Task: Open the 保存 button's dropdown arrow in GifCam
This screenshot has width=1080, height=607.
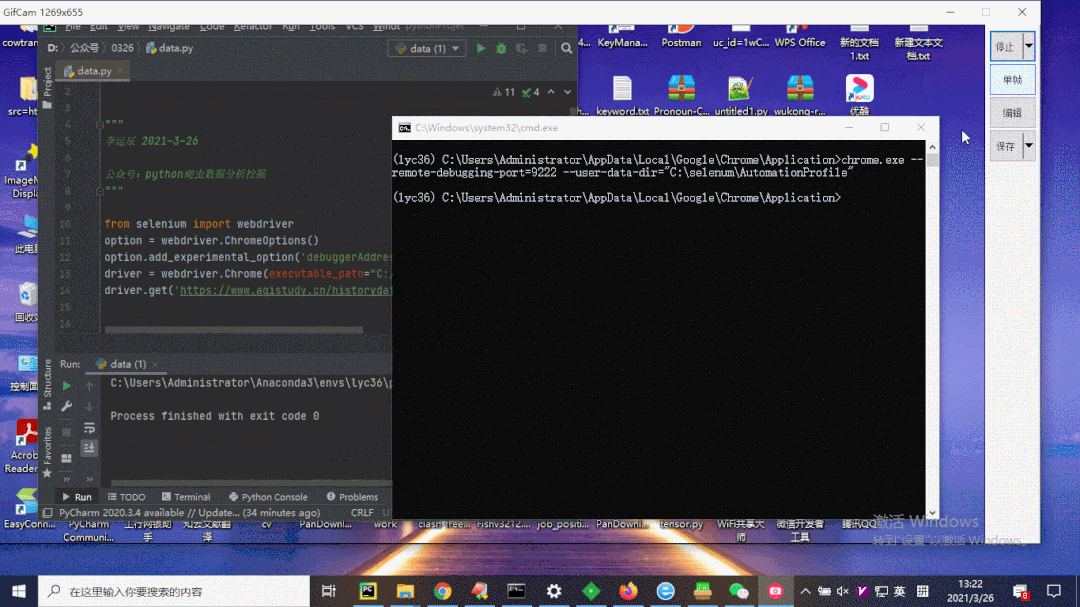Action: [x=1030, y=145]
